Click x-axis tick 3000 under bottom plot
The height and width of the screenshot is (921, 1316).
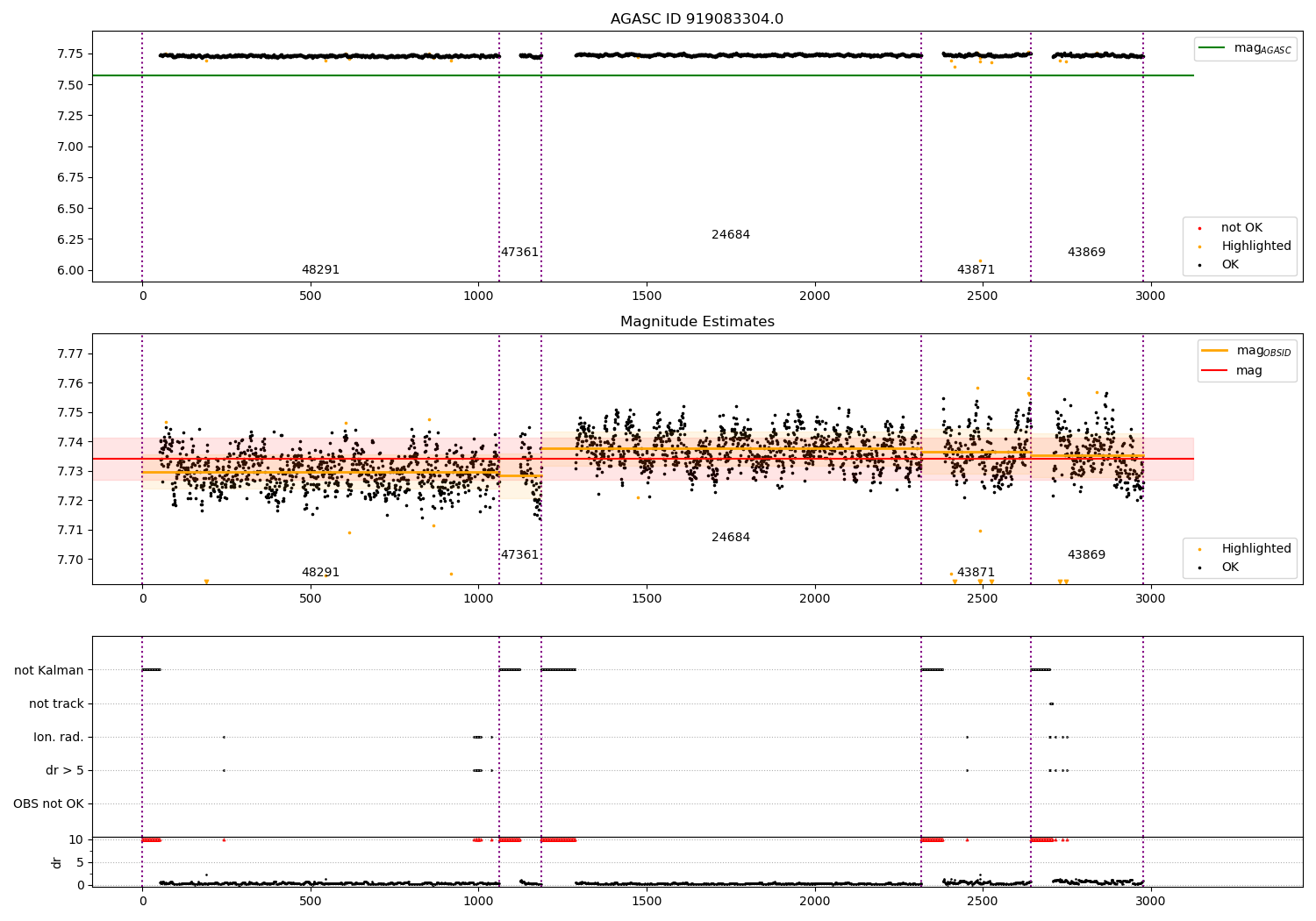pyautogui.click(x=1150, y=900)
